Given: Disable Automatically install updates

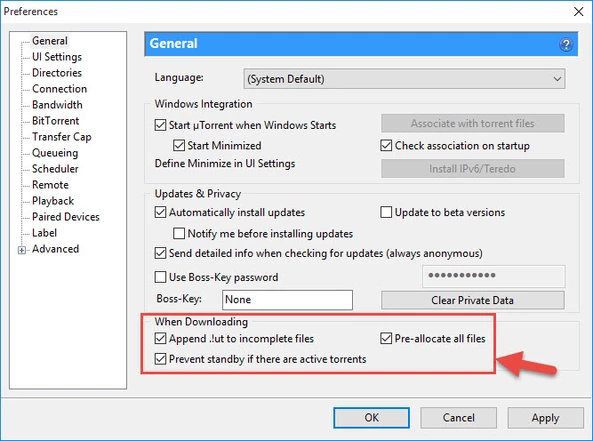Looking at the screenshot, I should click(x=160, y=212).
